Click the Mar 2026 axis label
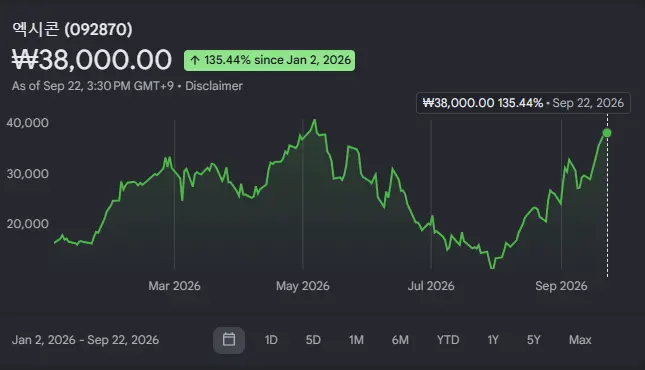The image size is (645, 370). tap(174, 286)
